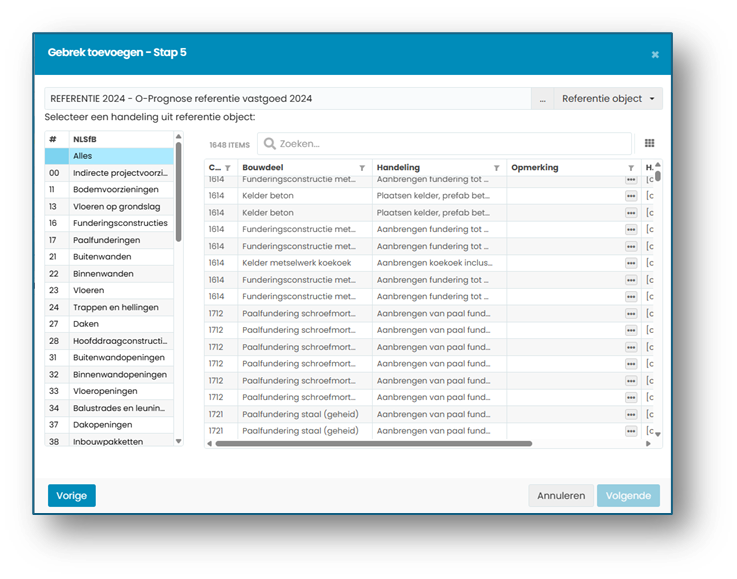Click the Volgende button
The image size is (737, 579).
coord(628,495)
